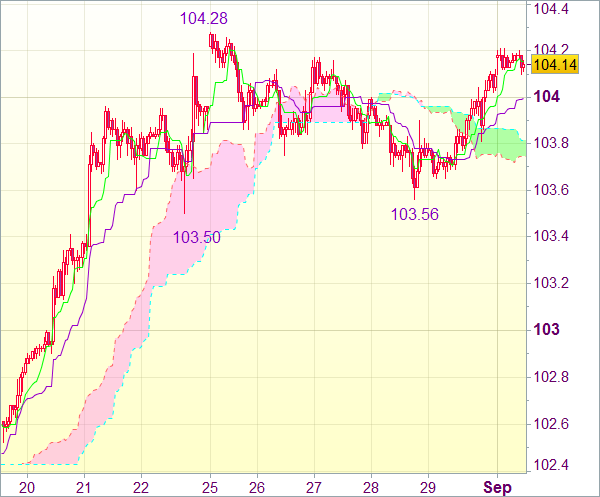Click the high label 104.28

tap(204, 18)
